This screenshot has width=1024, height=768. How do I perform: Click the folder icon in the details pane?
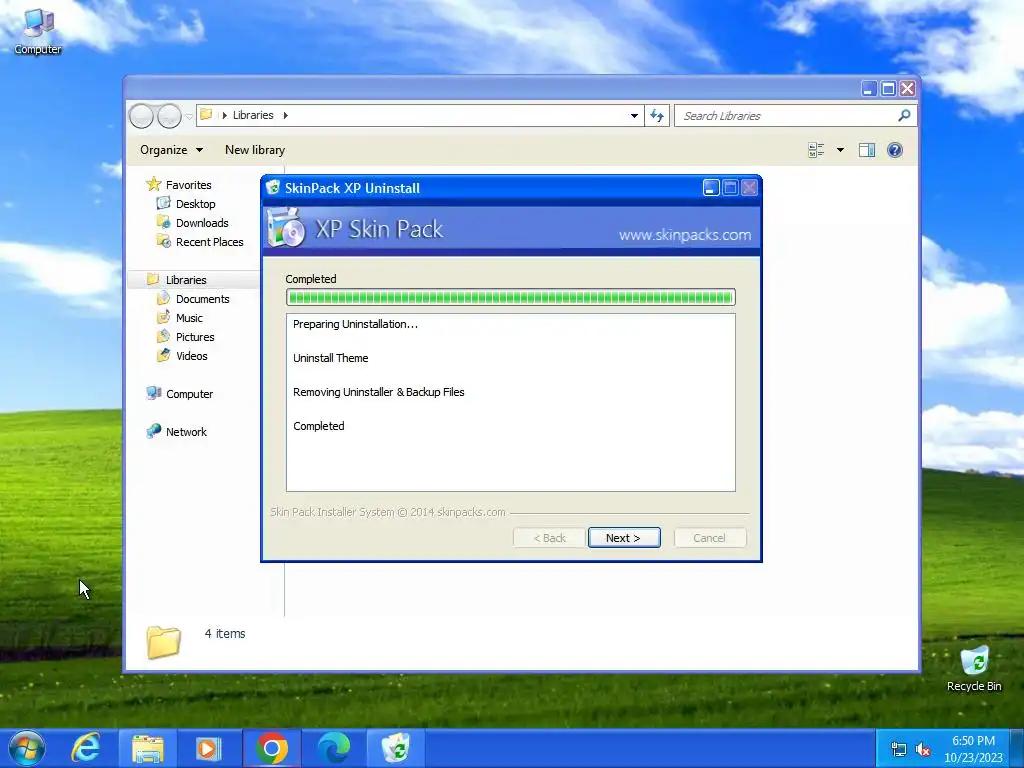coord(163,642)
